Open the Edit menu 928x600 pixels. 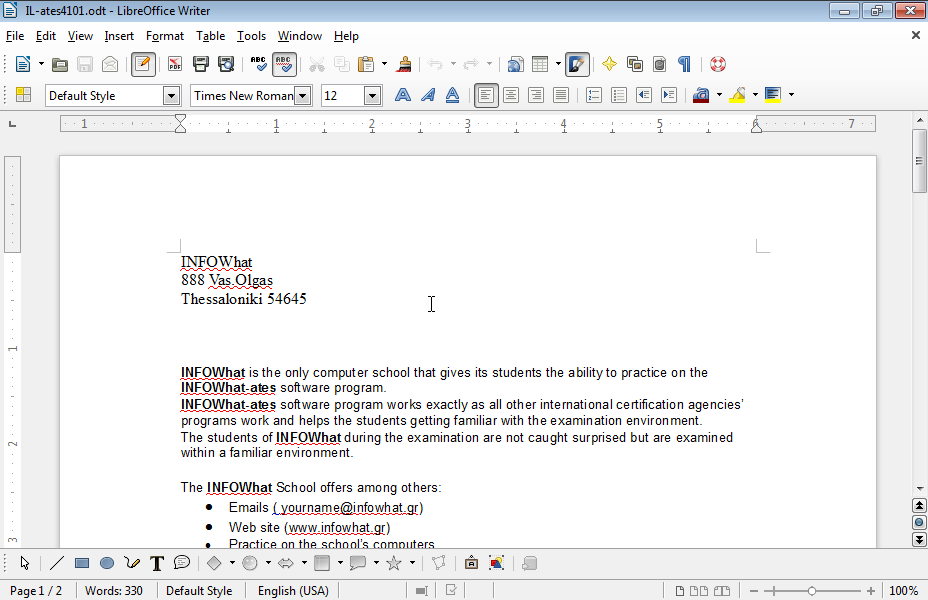[x=46, y=36]
